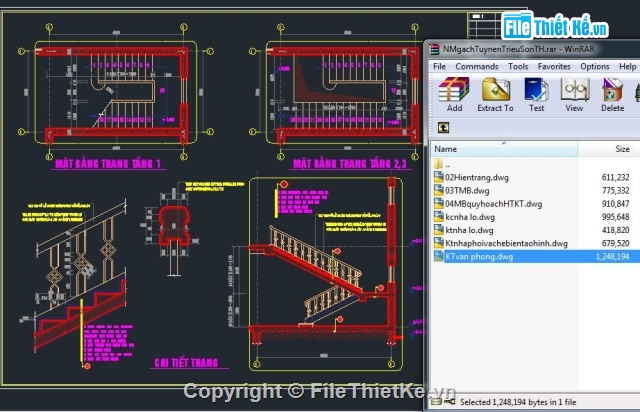Click the status bar key icon
The width and height of the screenshot is (640, 412).
(x=449, y=402)
